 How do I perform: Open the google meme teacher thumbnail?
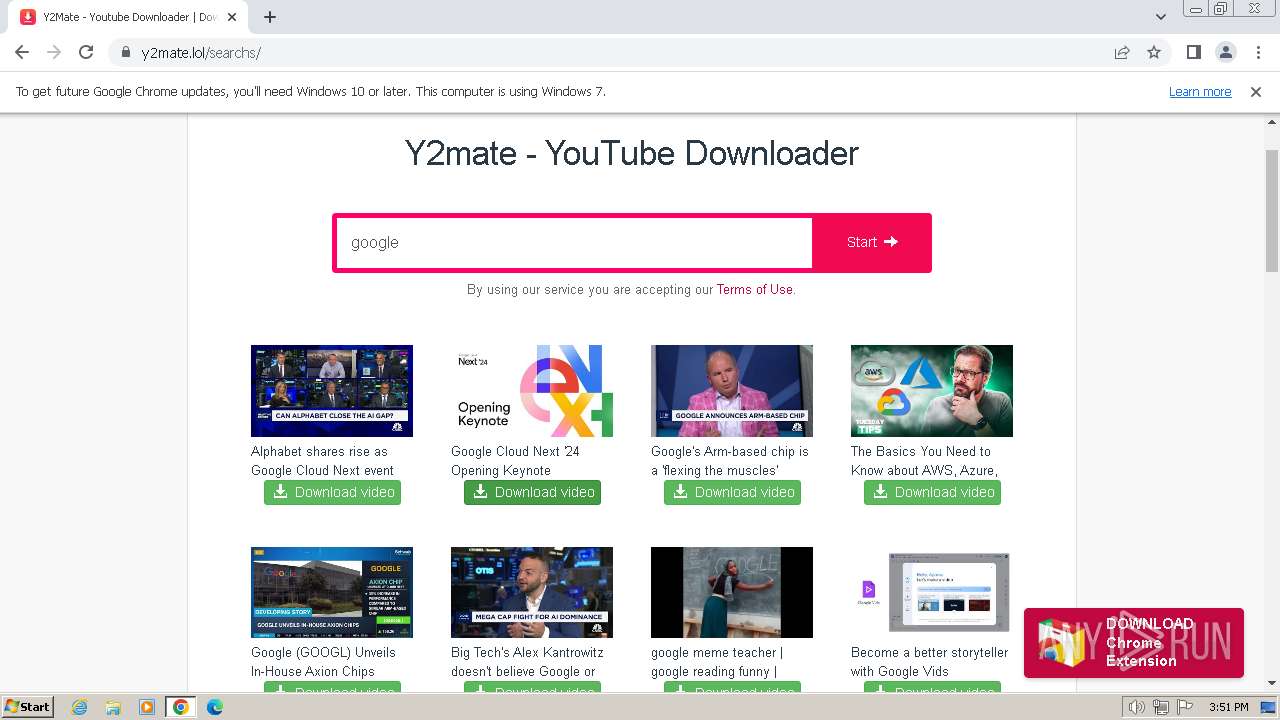pos(732,592)
